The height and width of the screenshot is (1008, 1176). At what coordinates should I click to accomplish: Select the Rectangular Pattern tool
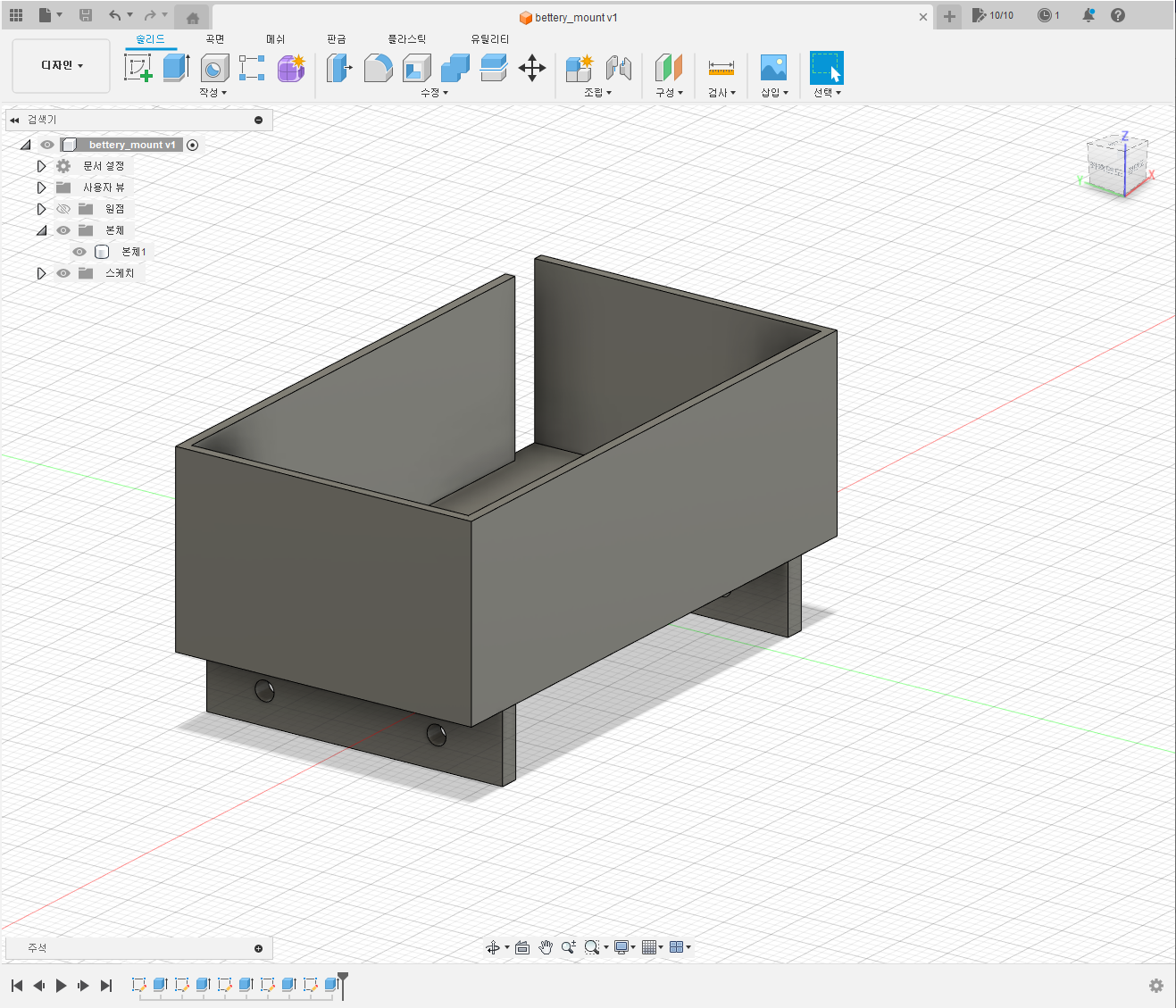point(252,68)
